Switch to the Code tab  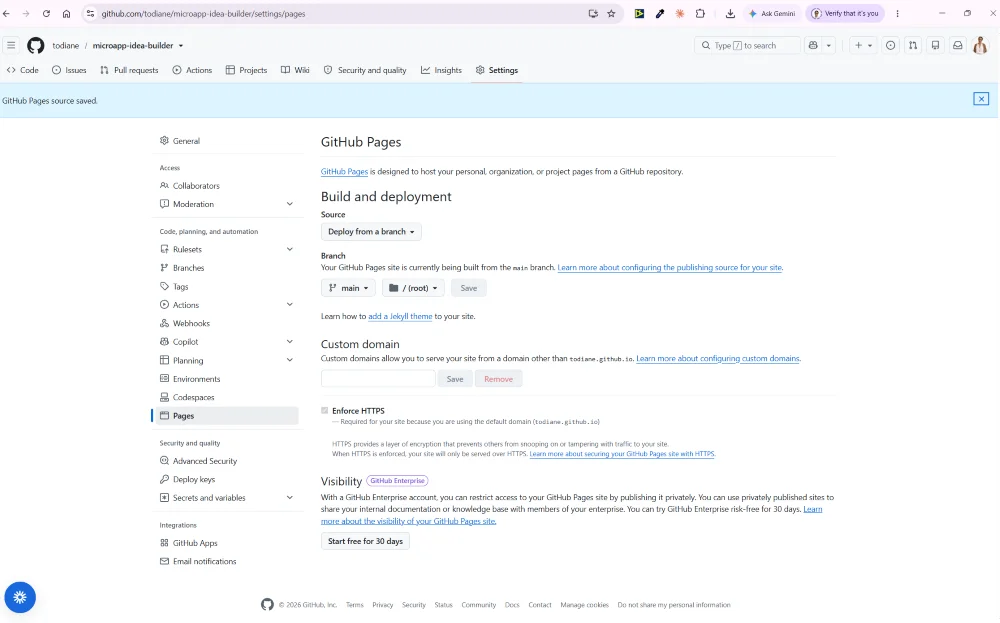(x=22, y=70)
